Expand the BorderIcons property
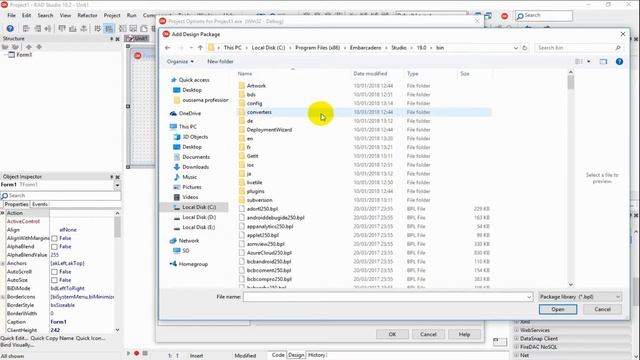This screenshot has height=360, width=640. 3,297
